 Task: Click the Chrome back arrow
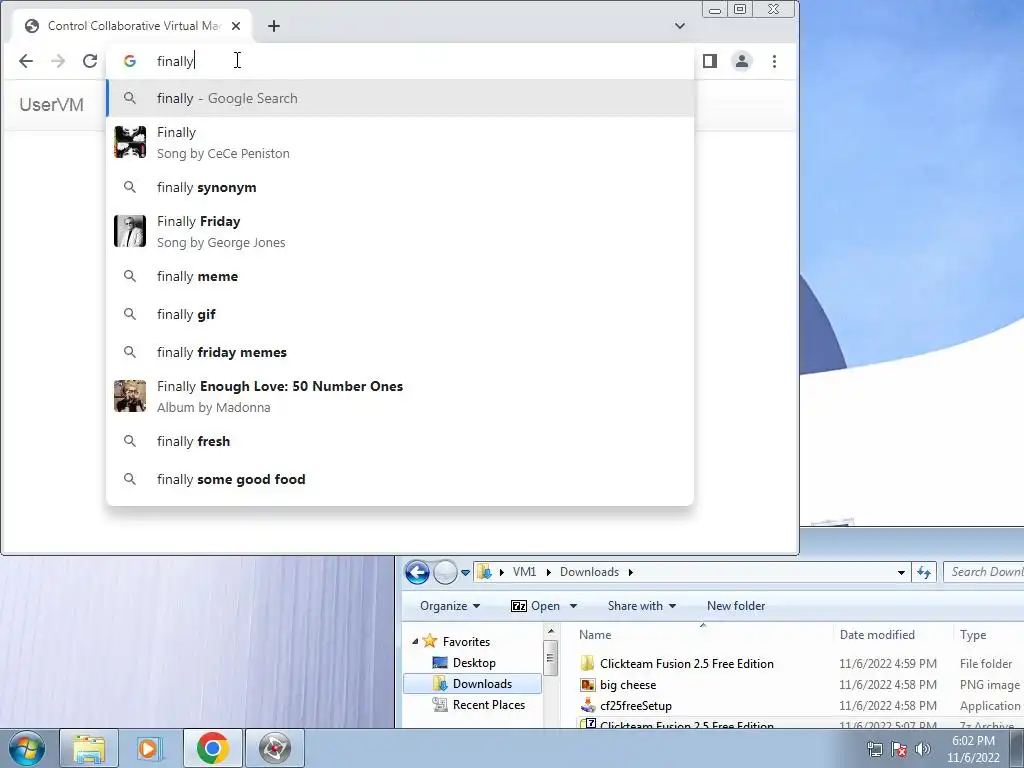(x=25, y=61)
